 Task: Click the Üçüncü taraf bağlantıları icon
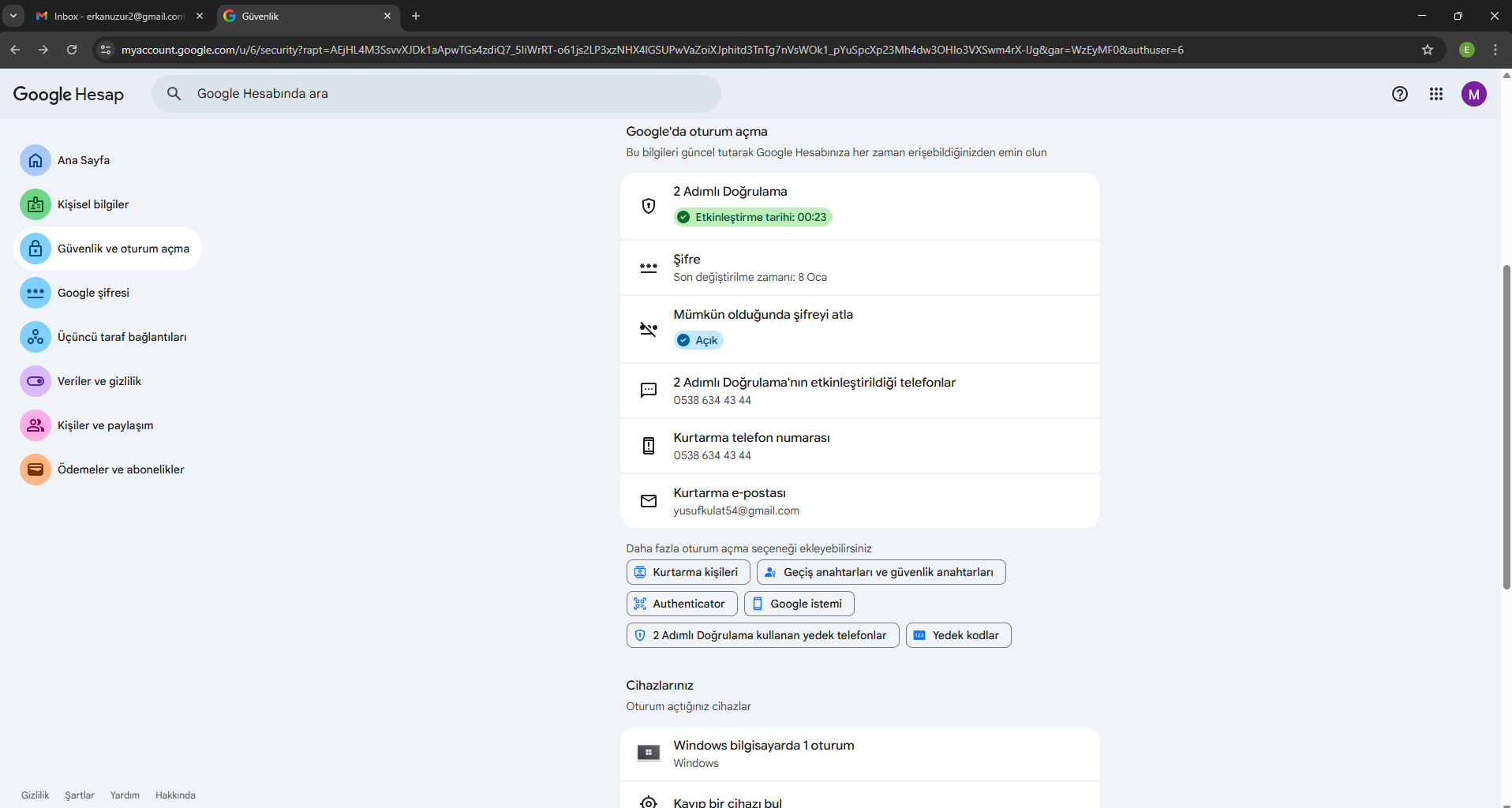coord(36,337)
